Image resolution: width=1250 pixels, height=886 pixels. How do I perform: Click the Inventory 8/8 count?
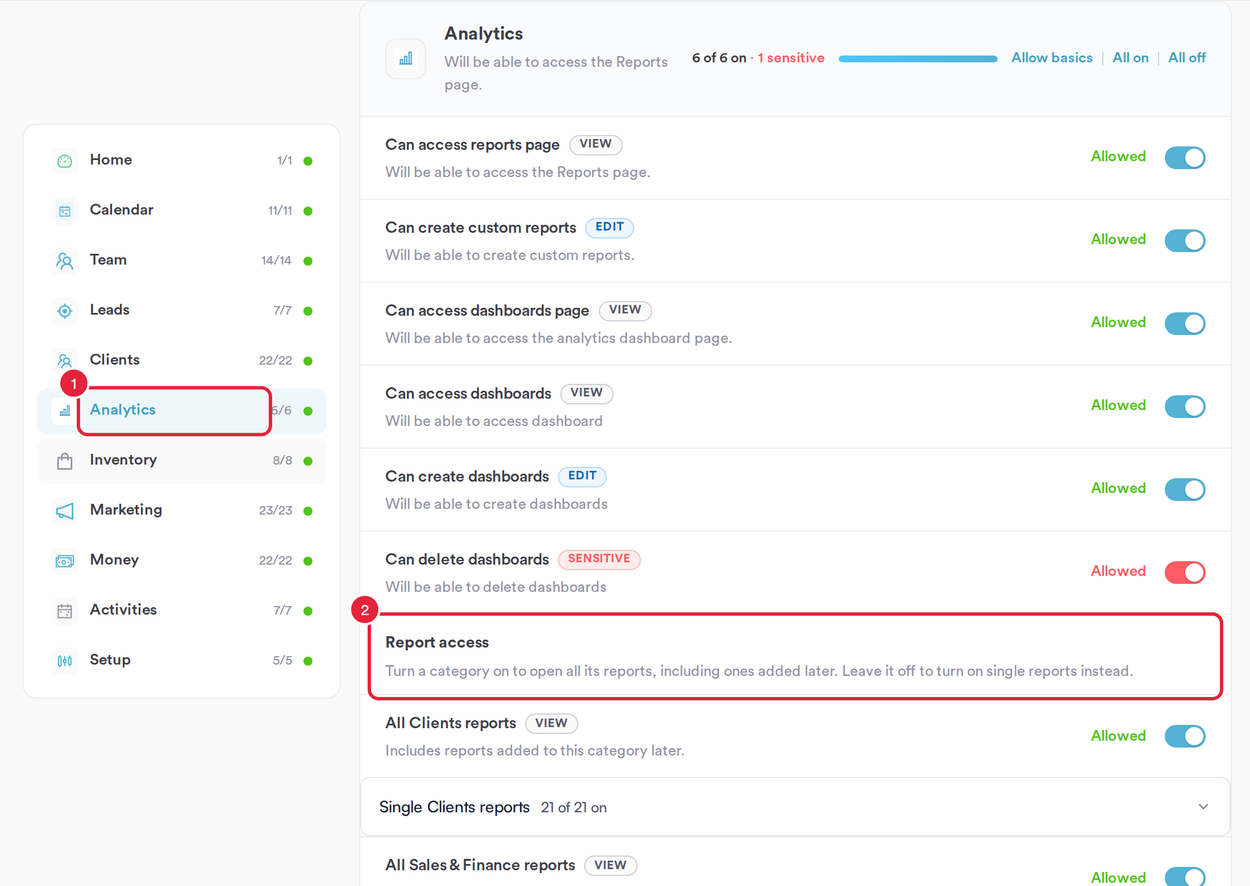[283, 461]
